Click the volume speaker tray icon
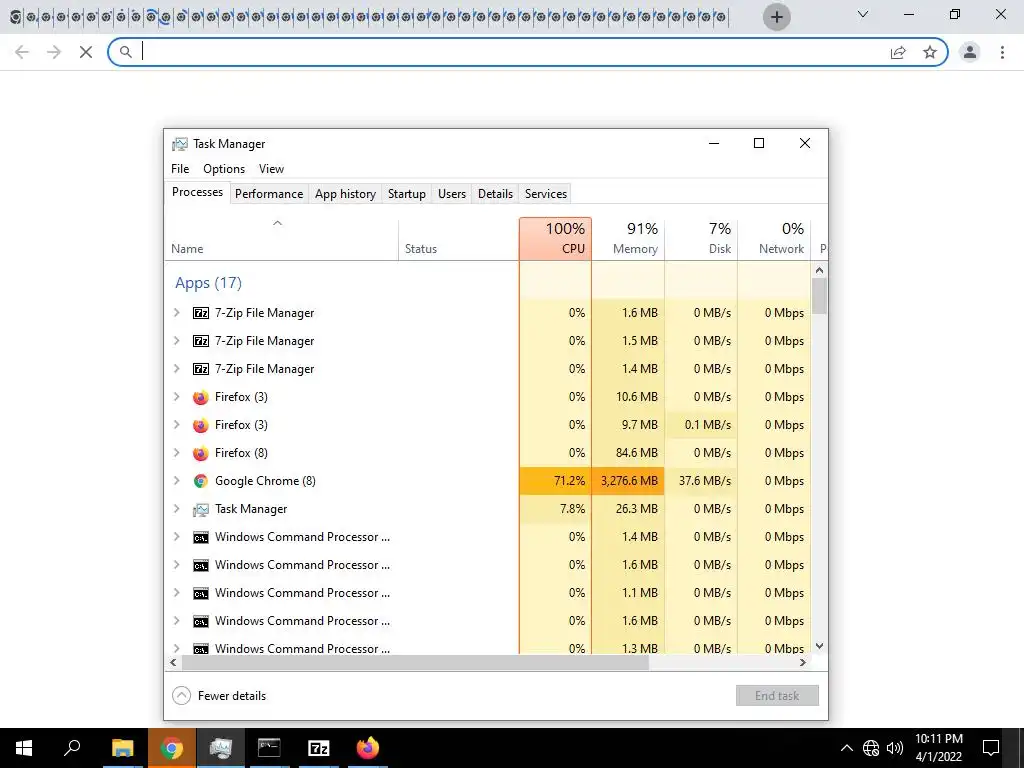This screenshot has height=768, width=1024. [x=895, y=748]
